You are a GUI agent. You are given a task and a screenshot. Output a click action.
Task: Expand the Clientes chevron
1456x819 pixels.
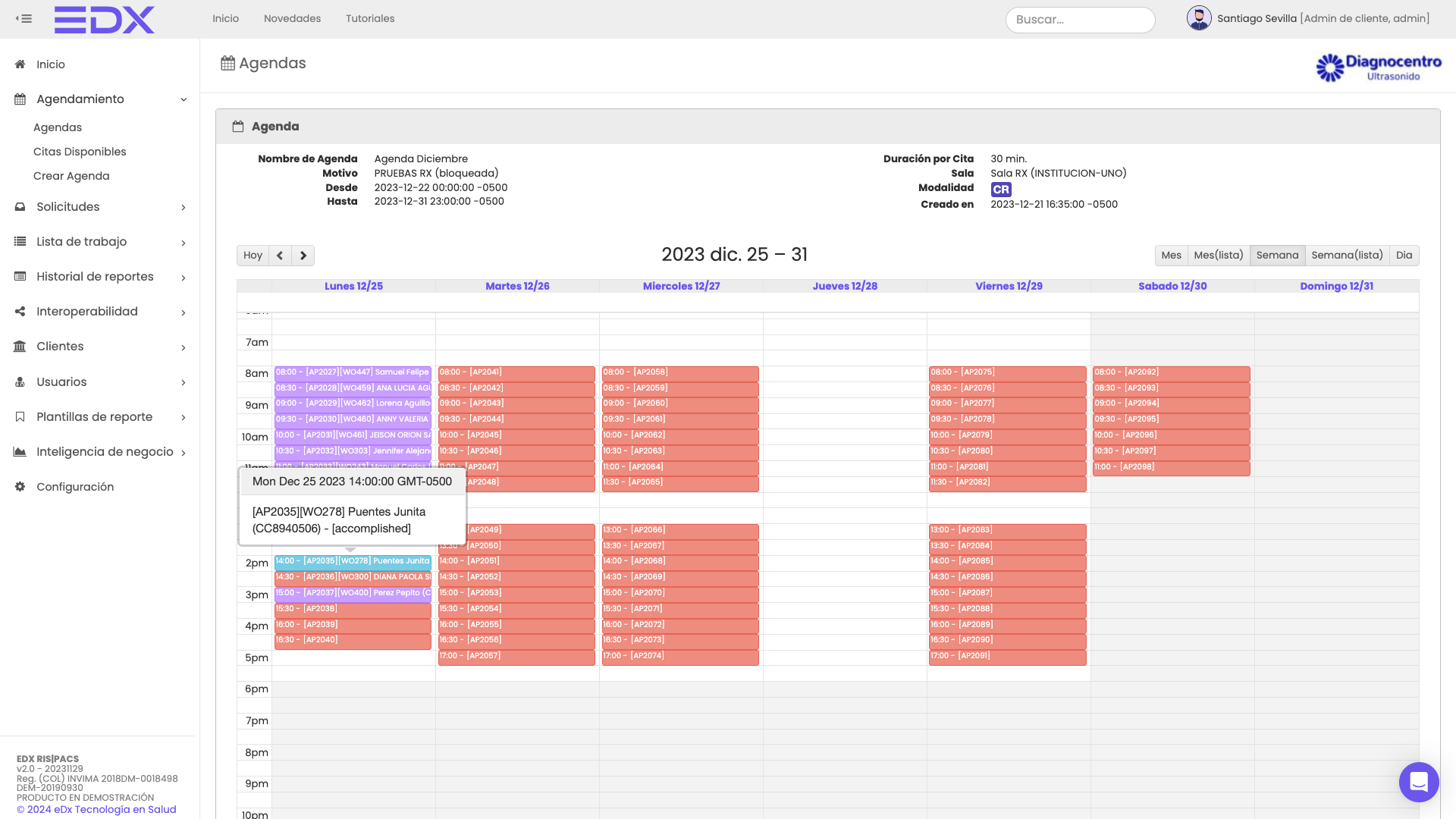(x=184, y=347)
